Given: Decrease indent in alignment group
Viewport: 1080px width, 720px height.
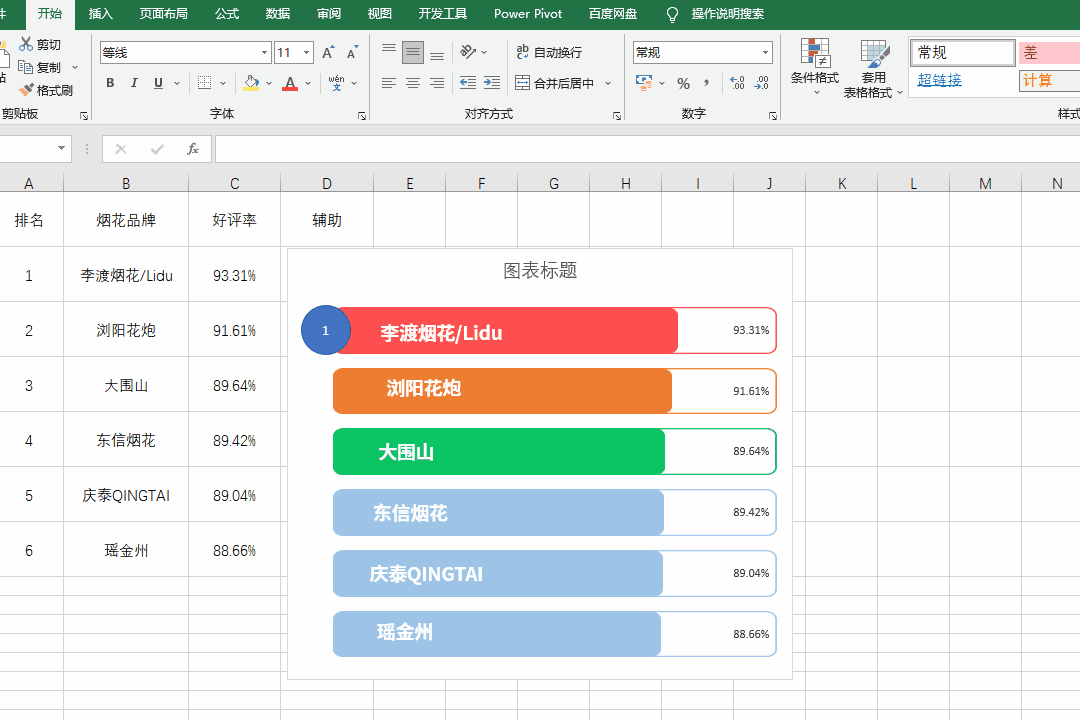Looking at the screenshot, I should [x=468, y=83].
